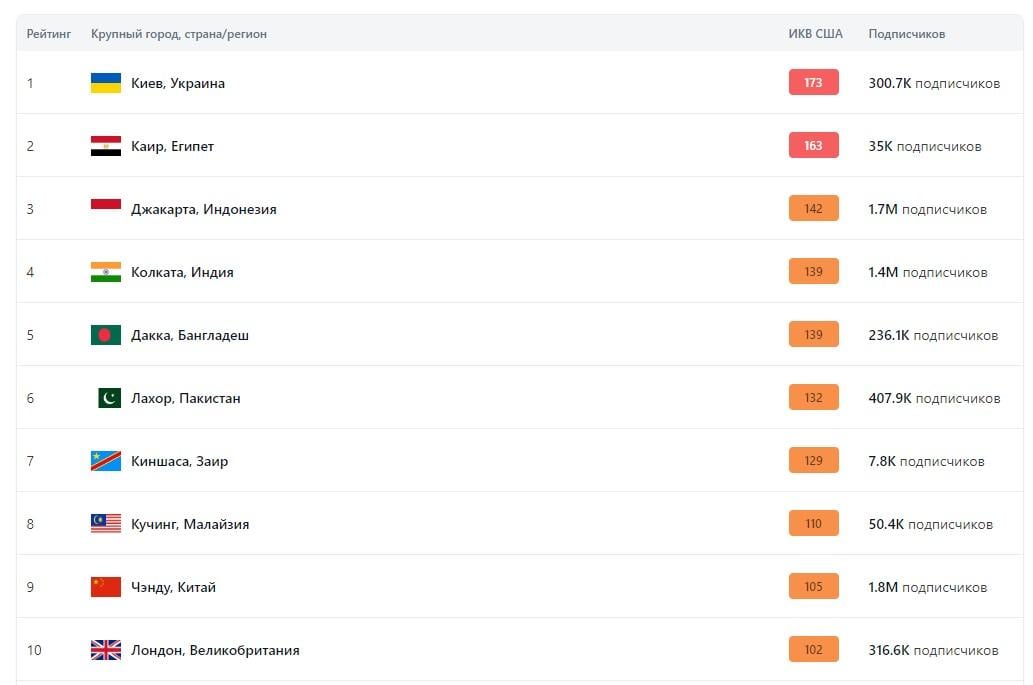Click the India flag icon
Screen dimensions: 1033x685
105,272
